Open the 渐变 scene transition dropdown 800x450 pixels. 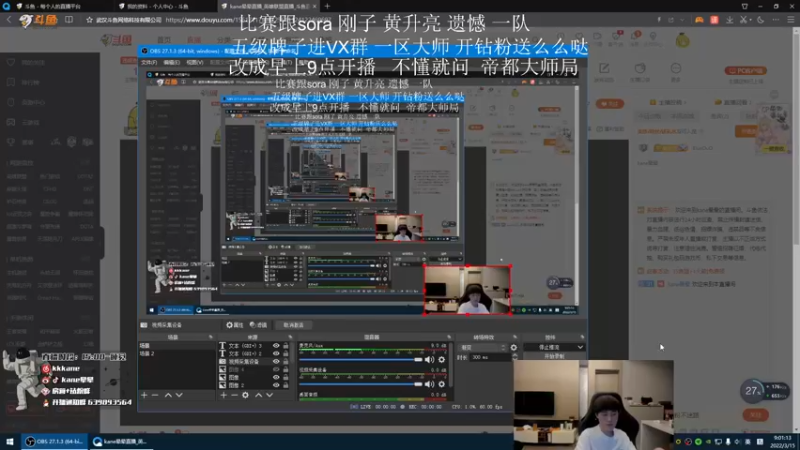[483, 347]
